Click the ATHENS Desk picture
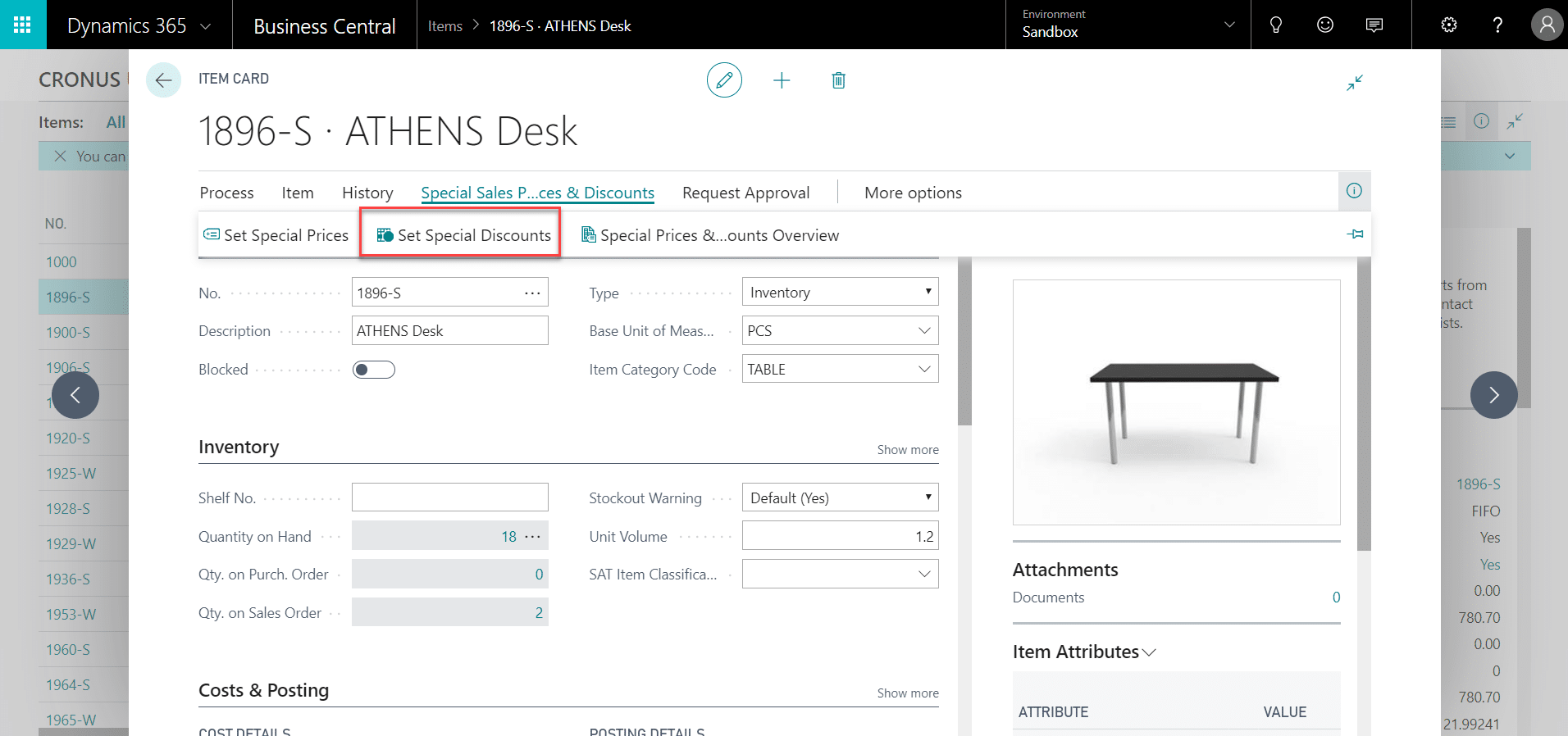This screenshot has height=736, width=1568. coord(1176,402)
